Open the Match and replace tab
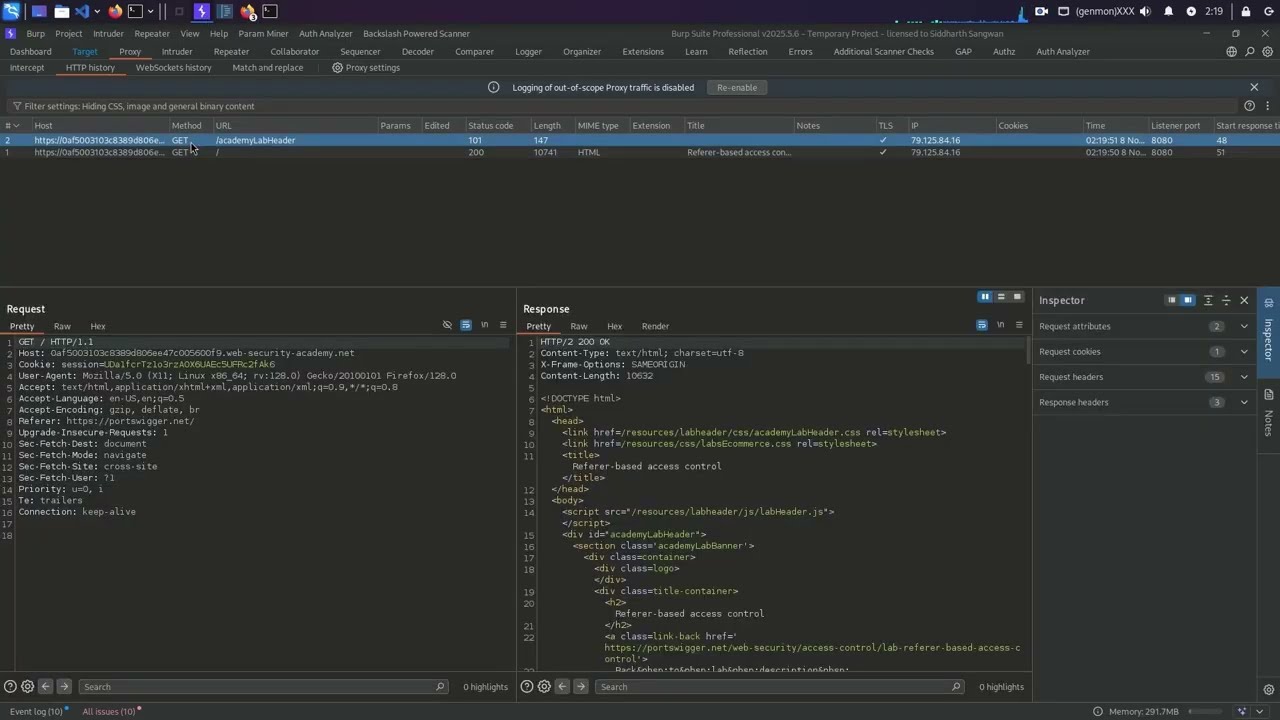This screenshot has height=720, width=1280. point(267,68)
